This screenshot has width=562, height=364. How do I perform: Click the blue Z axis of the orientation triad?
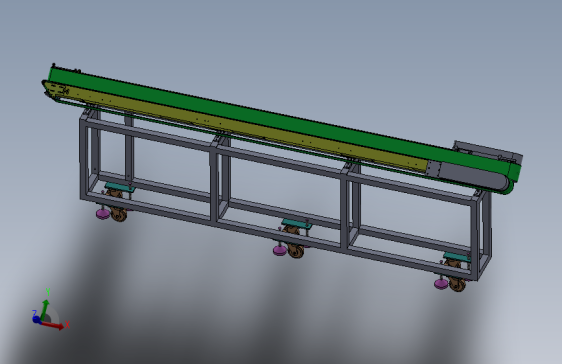click(x=37, y=319)
